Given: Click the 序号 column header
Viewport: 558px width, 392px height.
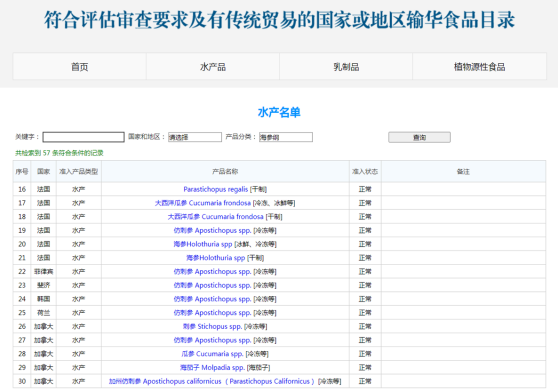Looking at the screenshot, I should point(22,171).
